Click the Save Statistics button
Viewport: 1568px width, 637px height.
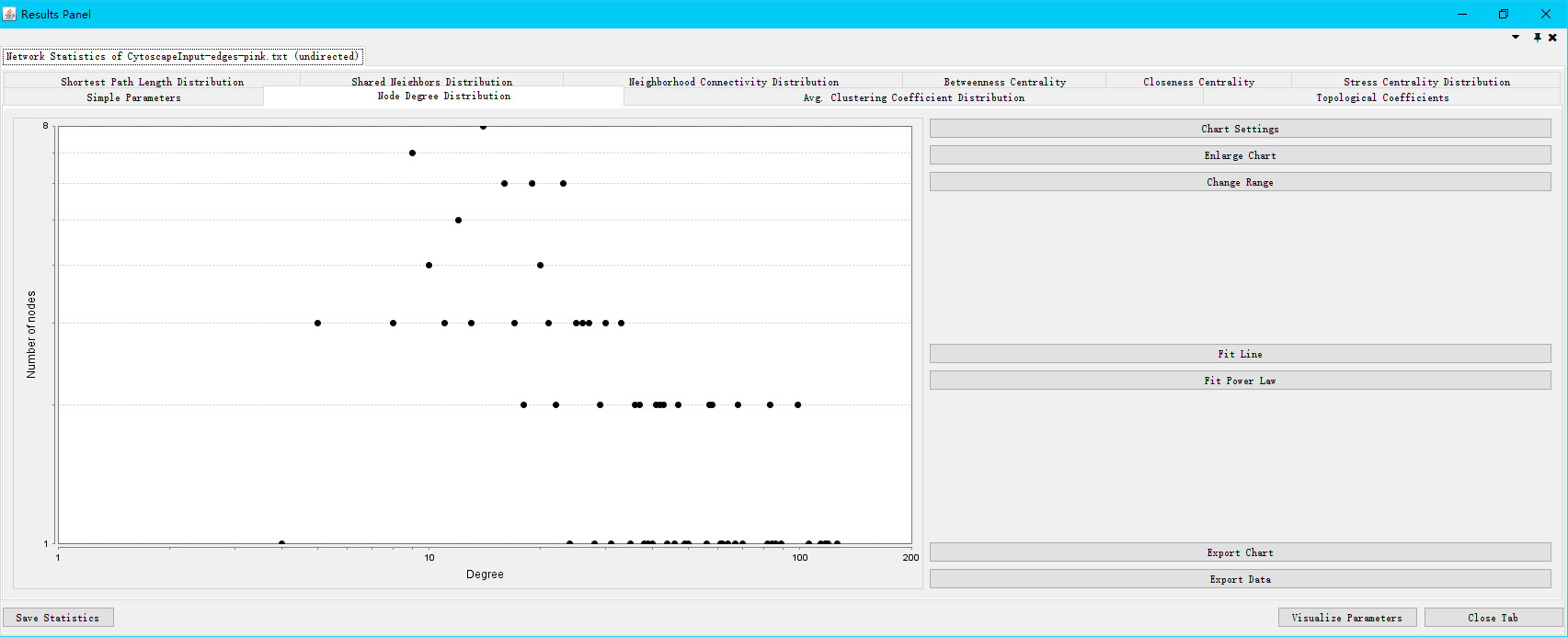click(58, 618)
